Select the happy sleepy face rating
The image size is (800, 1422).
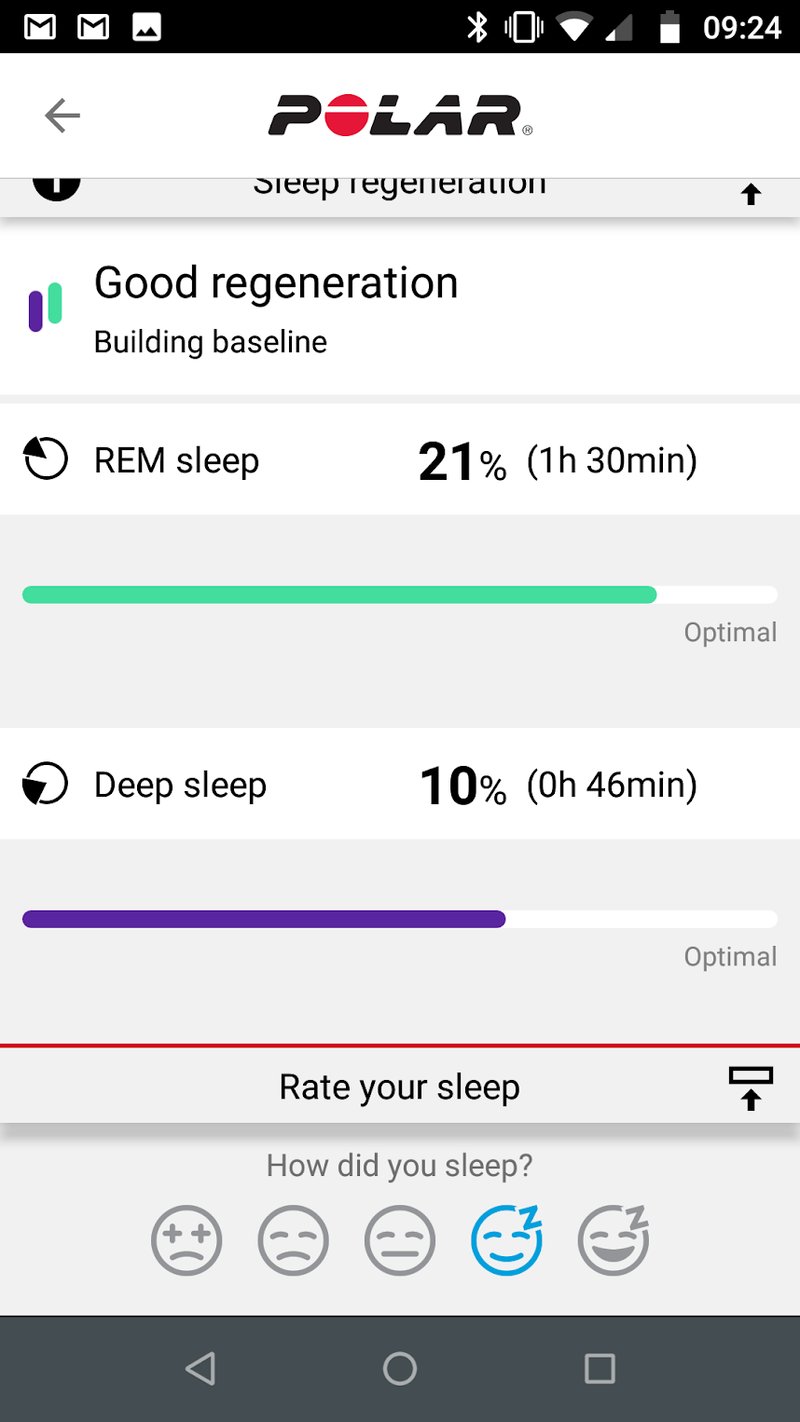(507, 1241)
